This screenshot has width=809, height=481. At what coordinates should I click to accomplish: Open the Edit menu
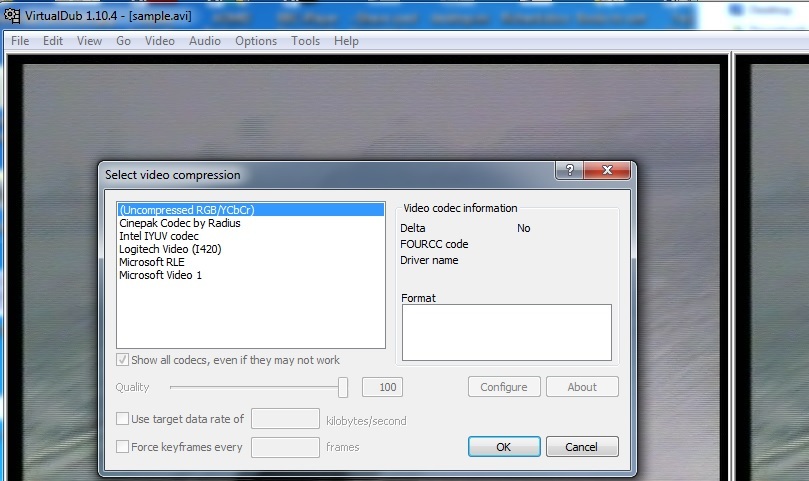click(x=53, y=41)
